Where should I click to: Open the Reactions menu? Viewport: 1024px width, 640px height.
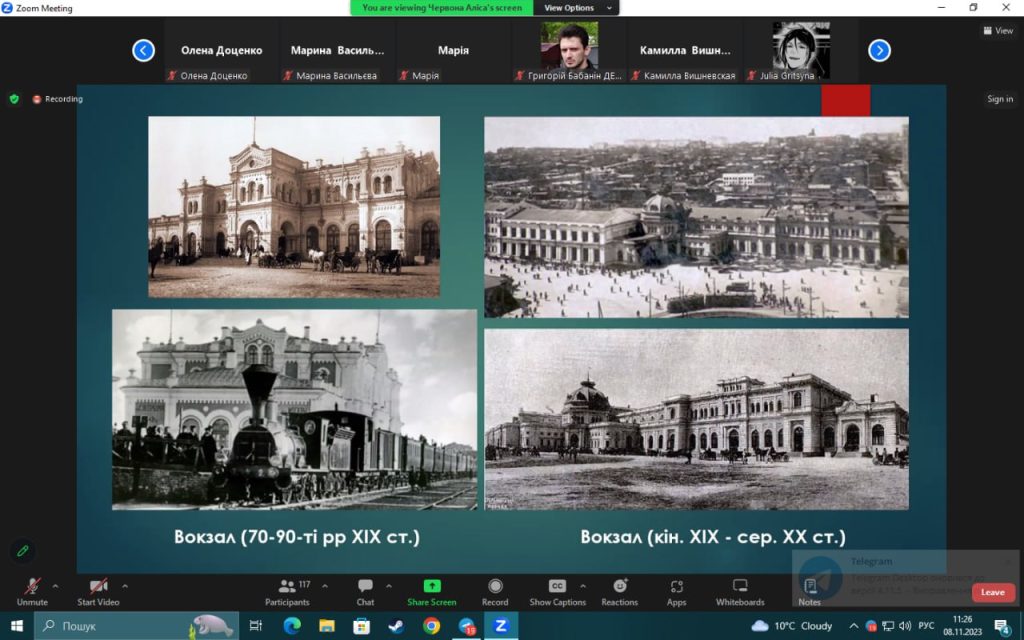coord(619,591)
